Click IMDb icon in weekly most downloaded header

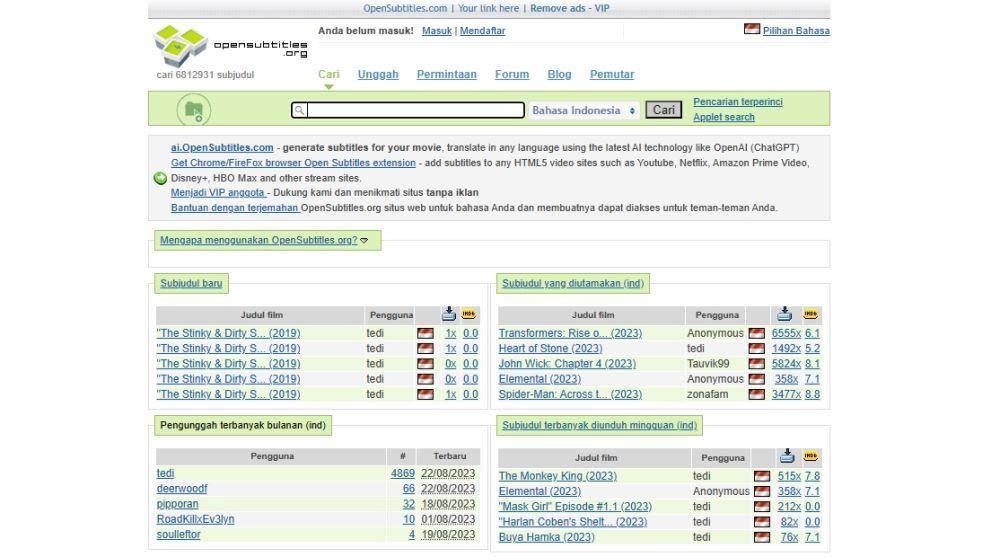[x=811, y=456]
